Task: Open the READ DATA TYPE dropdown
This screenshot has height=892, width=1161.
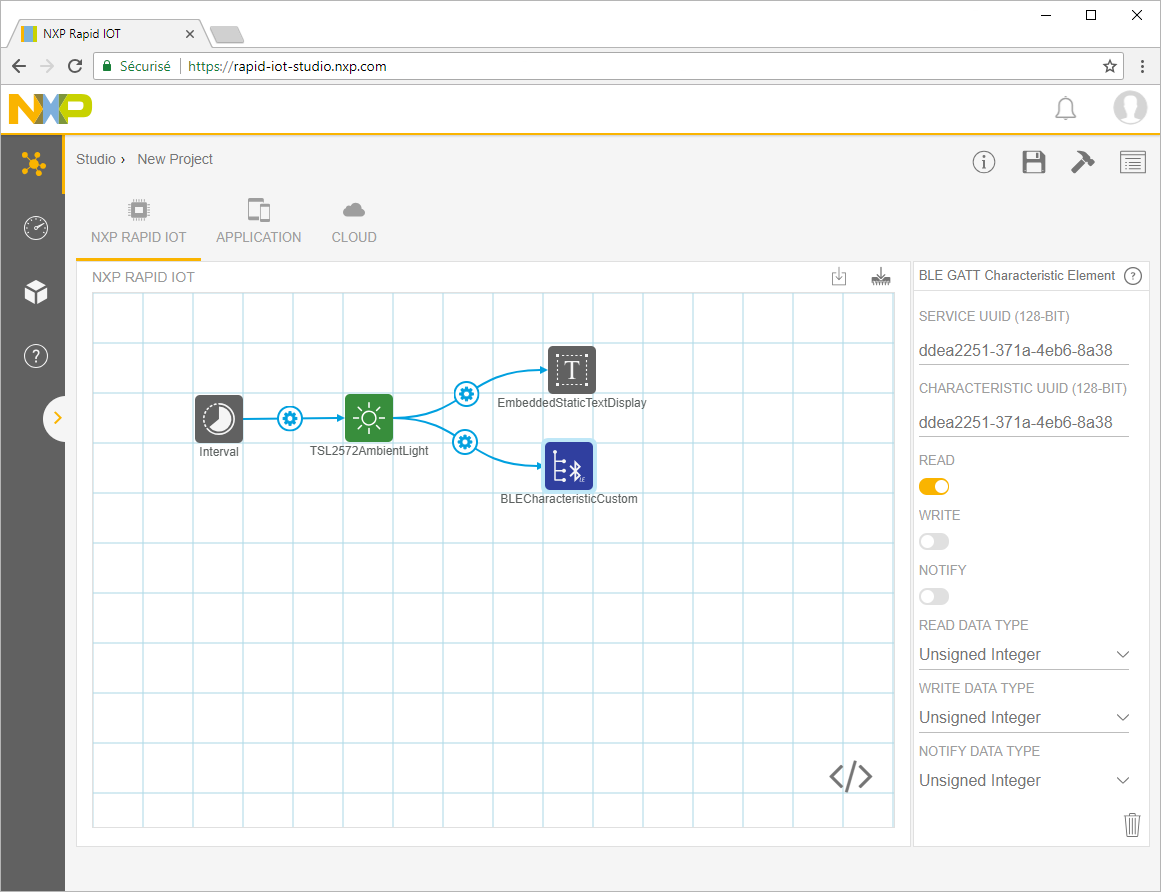Action: click(1023, 655)
